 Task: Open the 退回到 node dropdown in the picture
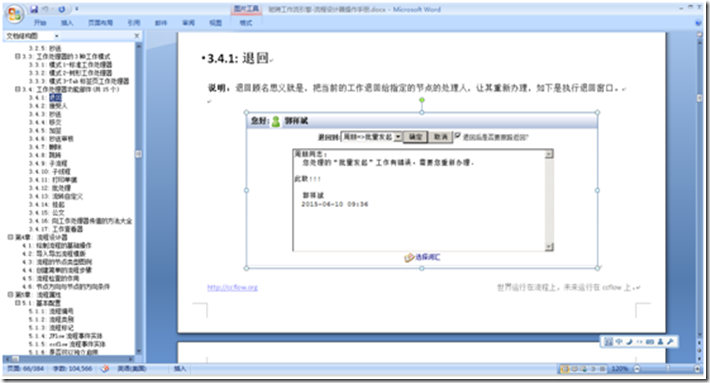coord(398,137)
